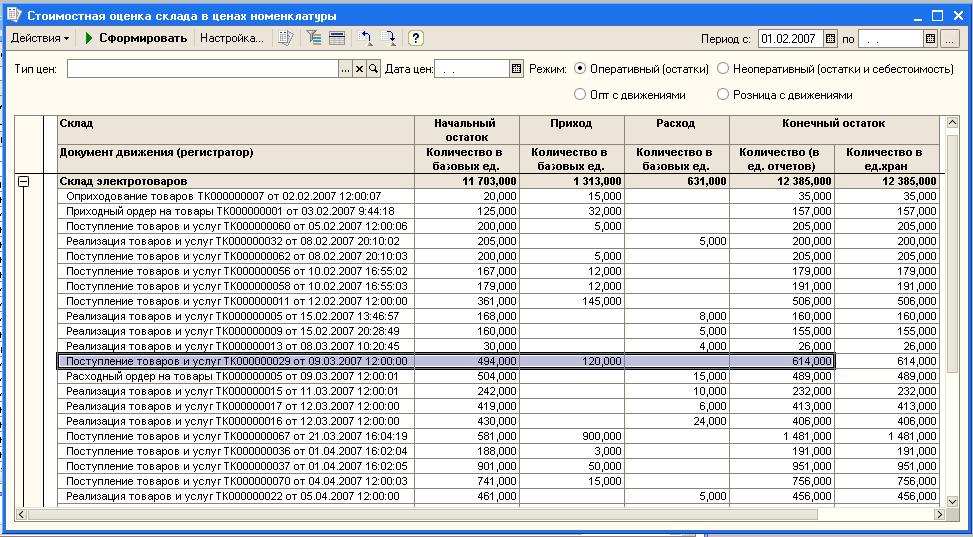Click the vertical scrollbar down arrow
Image resolution: width=973 pixels, height=537 pixels.
952,501
